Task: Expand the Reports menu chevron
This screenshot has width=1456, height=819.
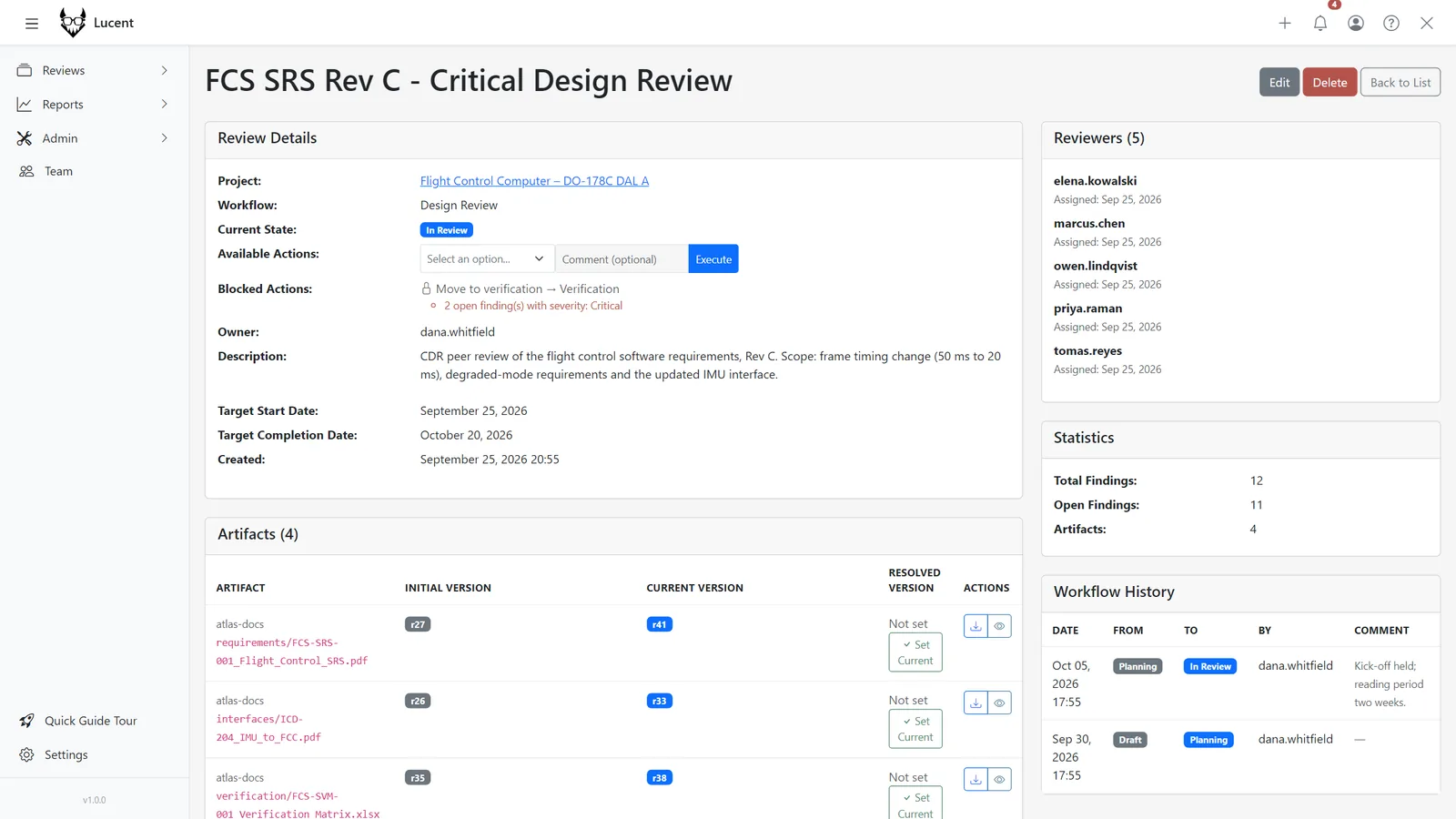Action: tap(165, 105)
